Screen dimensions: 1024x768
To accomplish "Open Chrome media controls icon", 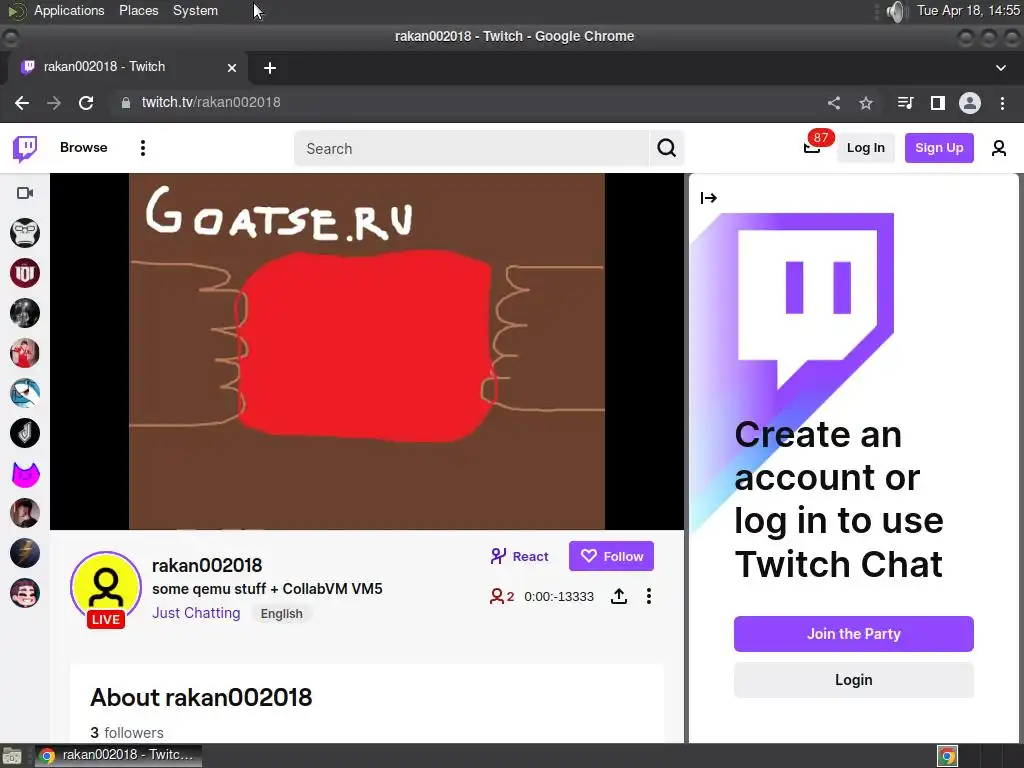I will point(905,103).
